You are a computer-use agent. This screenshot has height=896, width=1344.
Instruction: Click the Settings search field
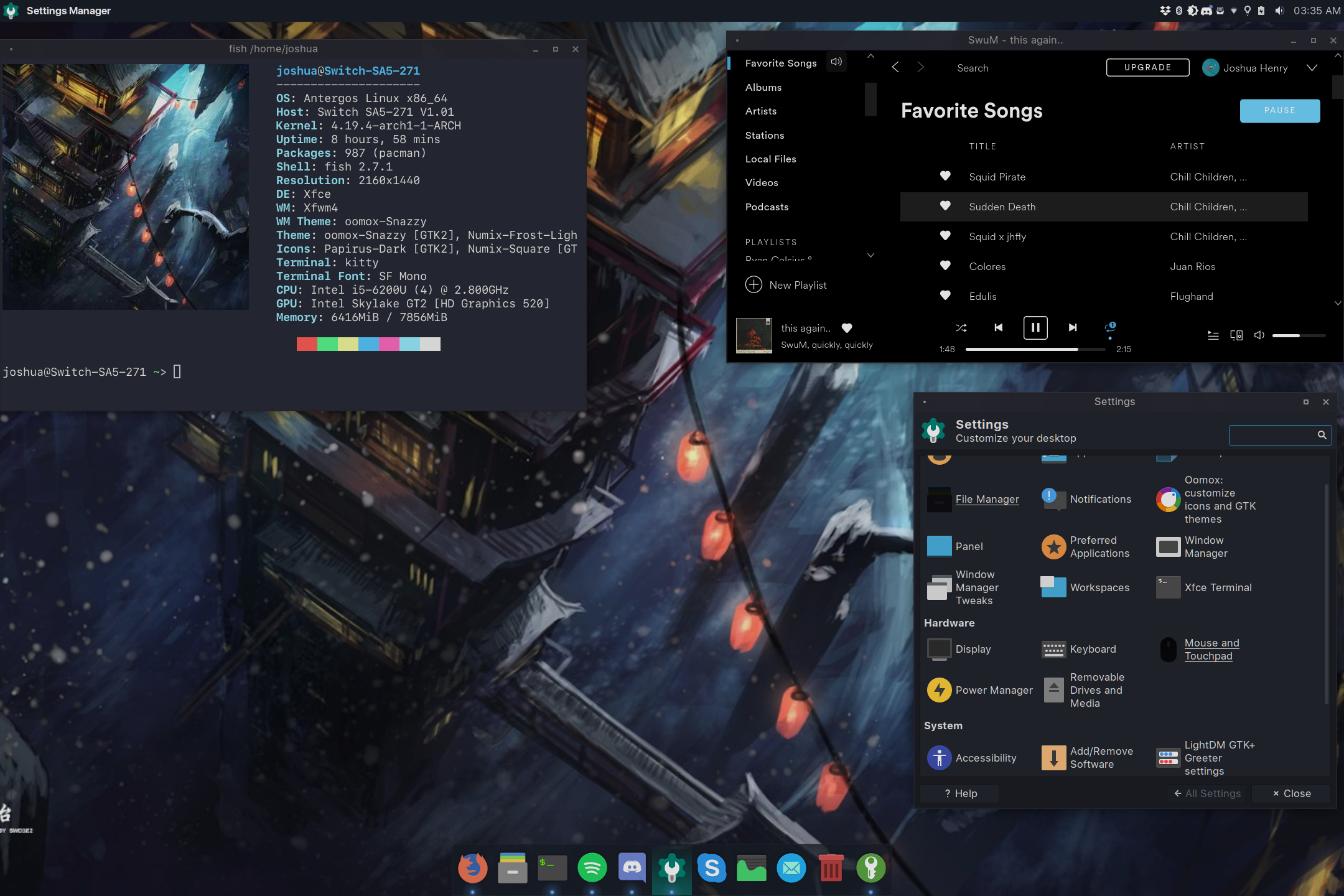[1279, 434]
